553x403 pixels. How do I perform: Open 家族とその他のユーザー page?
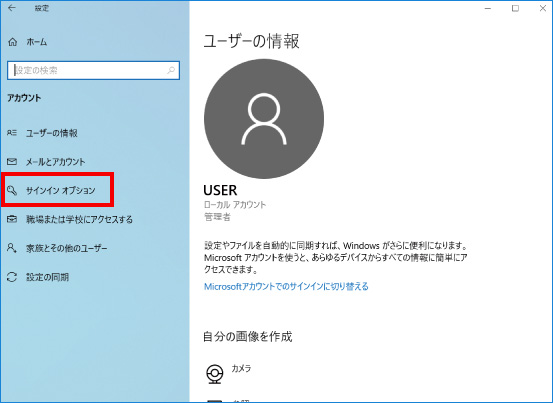pos(66,248)
